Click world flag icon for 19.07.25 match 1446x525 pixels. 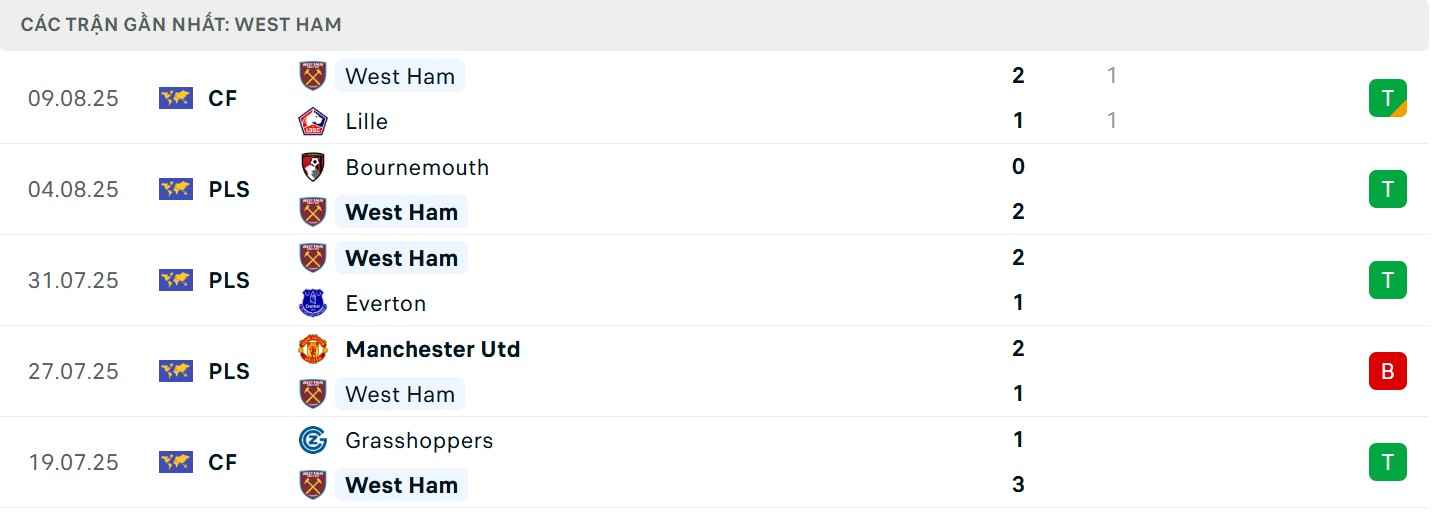click(x=175, y=462)
